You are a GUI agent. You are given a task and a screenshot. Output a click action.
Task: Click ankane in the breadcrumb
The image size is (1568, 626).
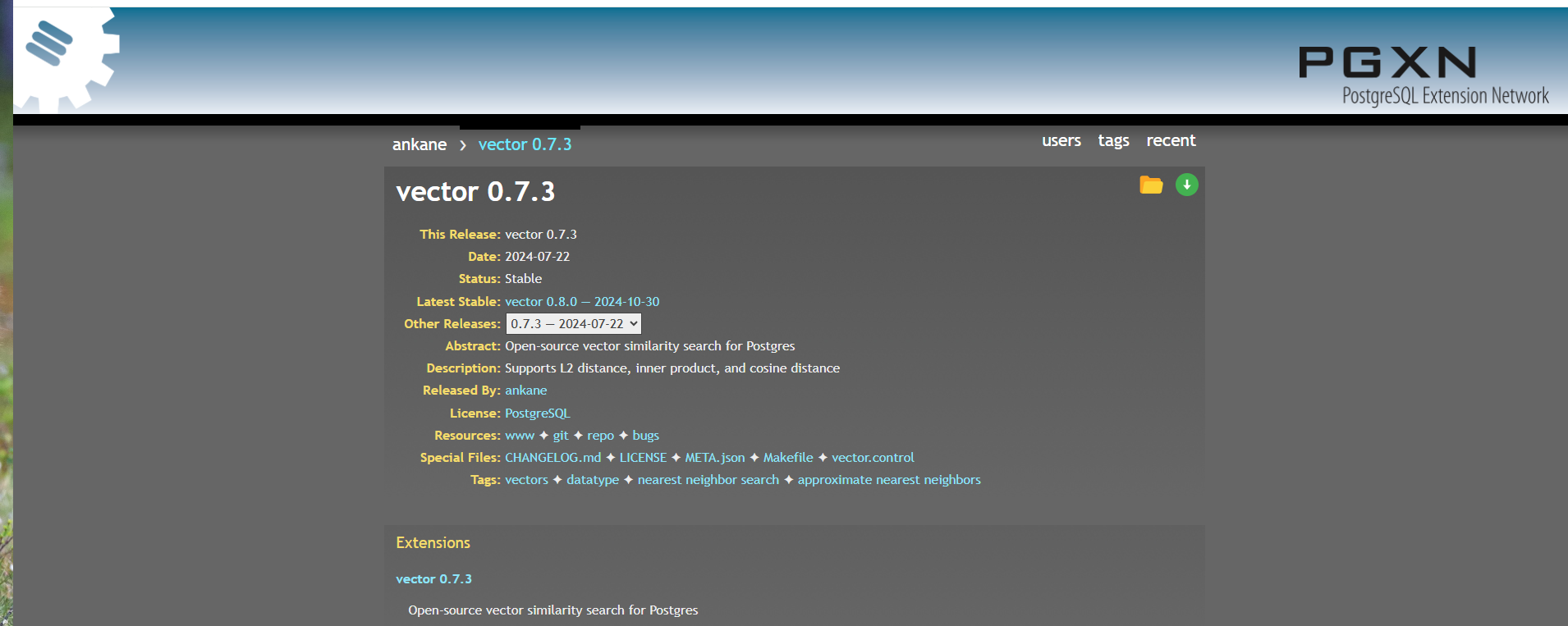420,144
